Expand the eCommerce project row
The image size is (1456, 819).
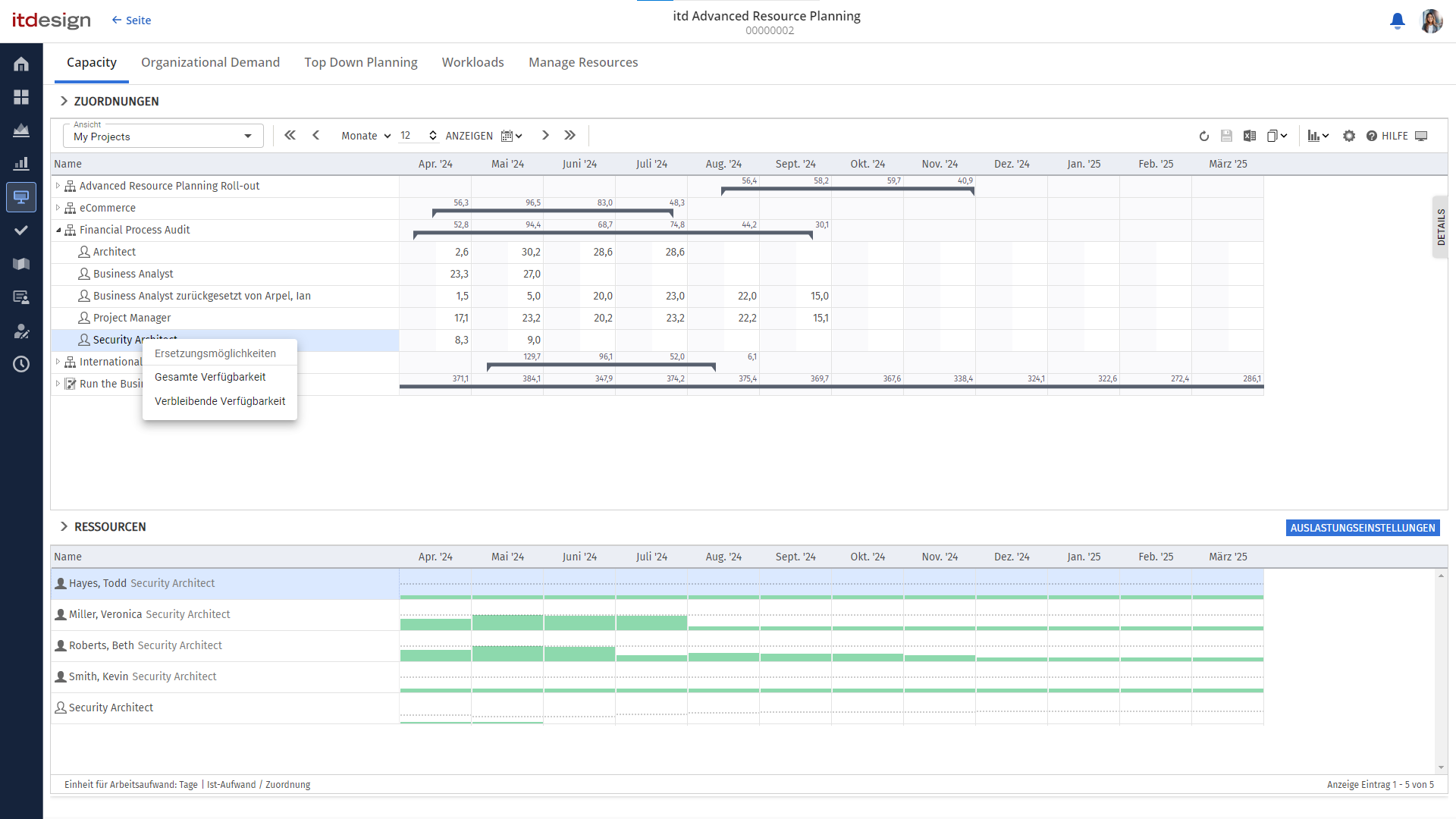(58, 208)
